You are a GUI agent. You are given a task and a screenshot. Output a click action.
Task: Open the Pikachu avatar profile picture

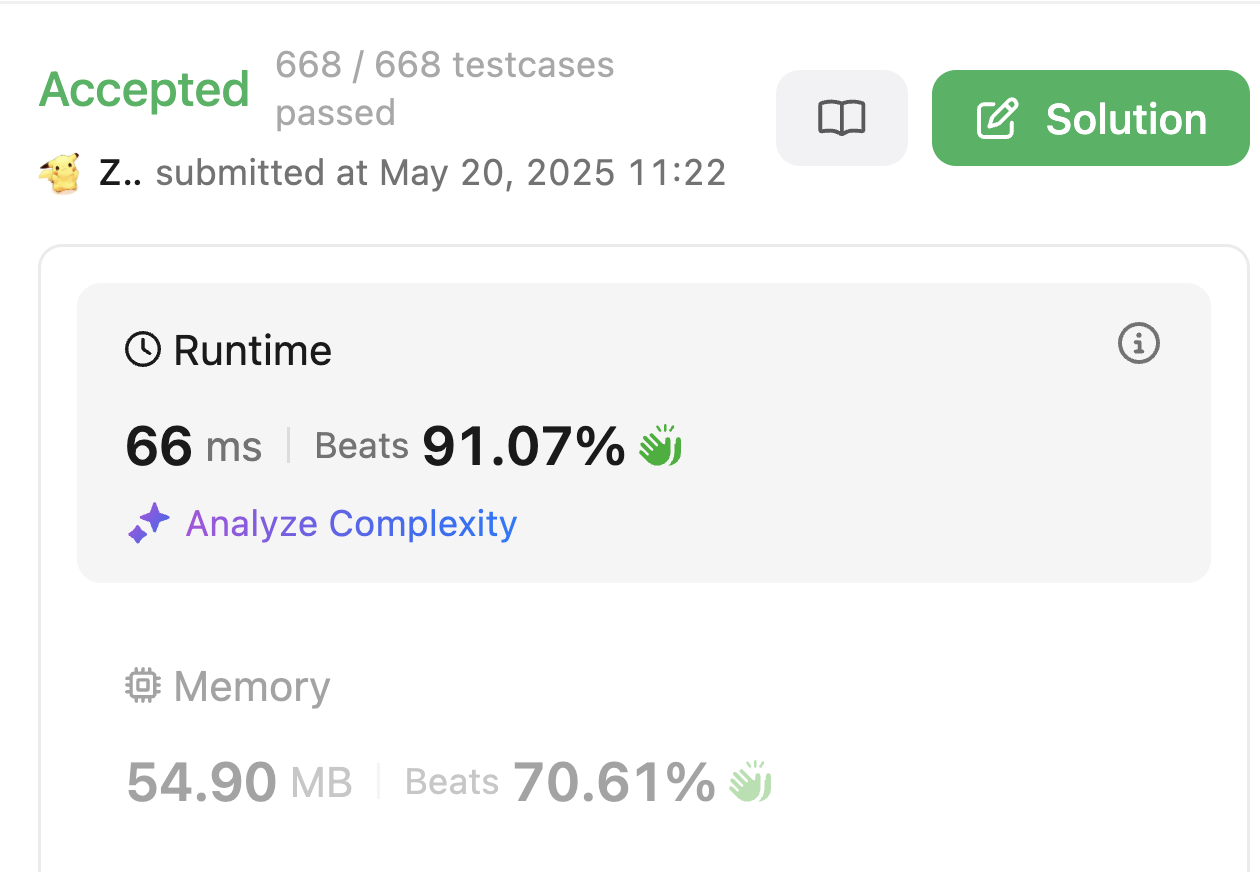coord(60,173)
